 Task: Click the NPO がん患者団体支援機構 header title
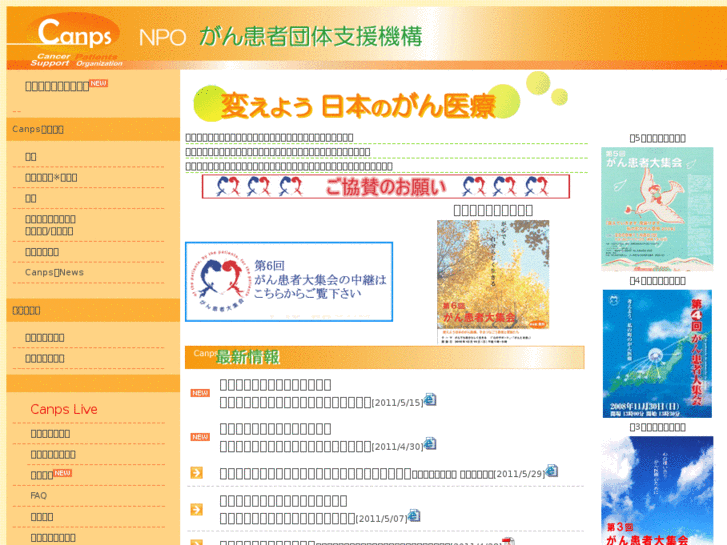[281, 37]
